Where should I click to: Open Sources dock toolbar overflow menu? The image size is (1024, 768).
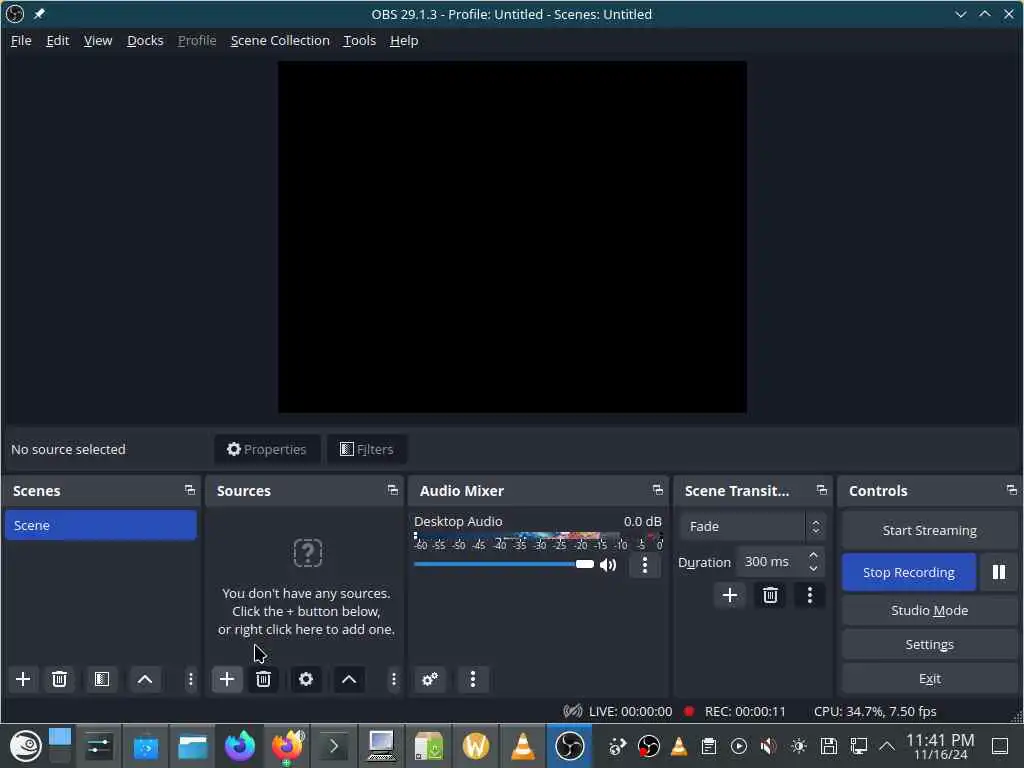click(393, 679)
